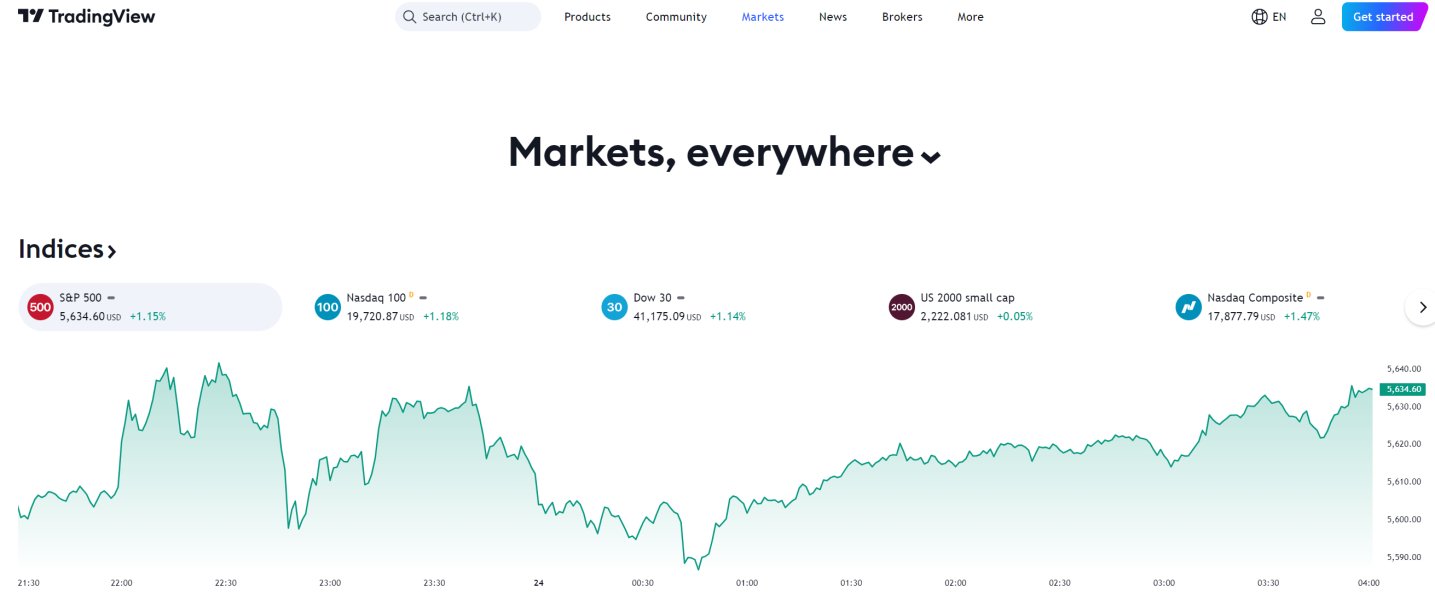The width and height of the screenshot is (1435, 600).
Task: Show next indices with right arrow
Action: (1422, 307)
